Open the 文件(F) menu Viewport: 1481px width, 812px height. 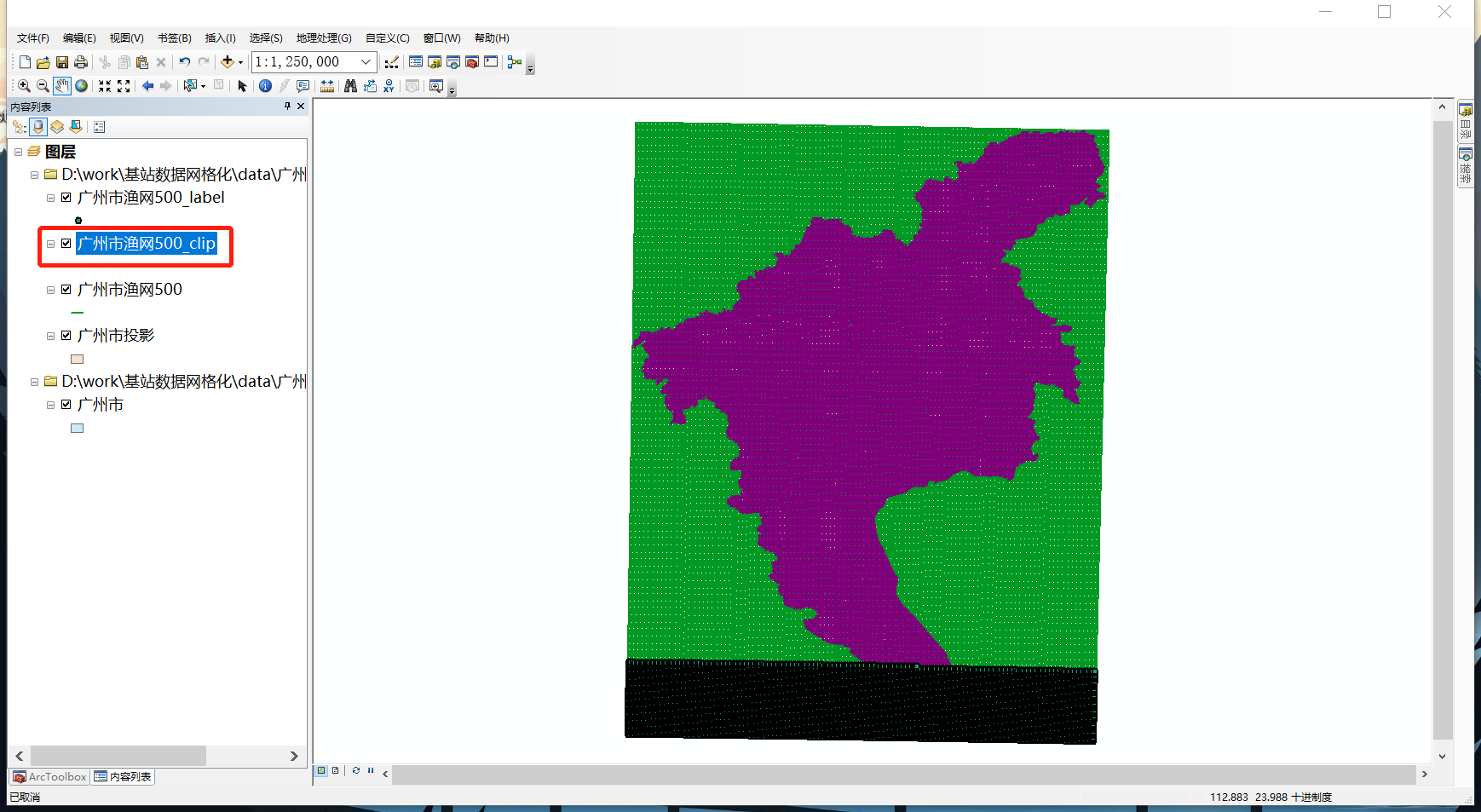point(33,38)
